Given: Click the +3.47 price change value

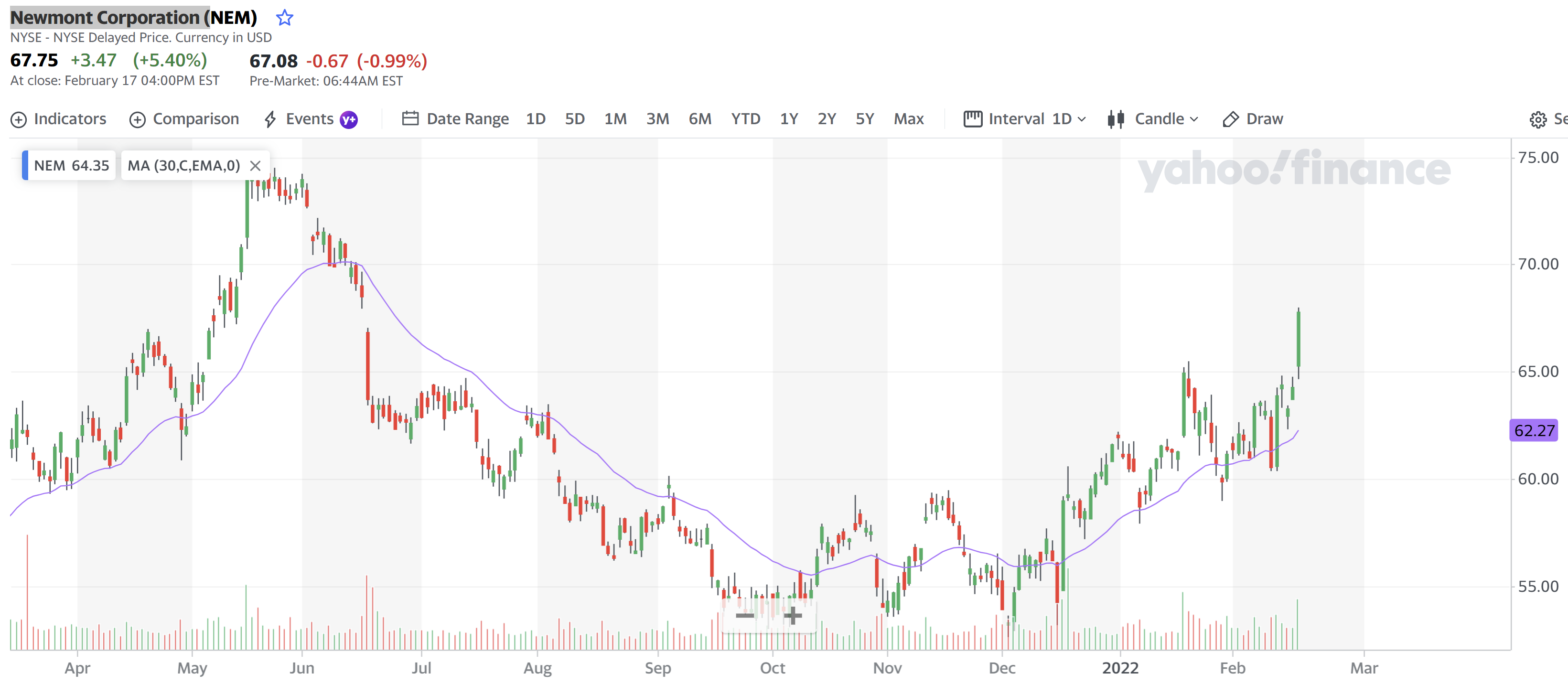Looking at the screenshot, I should pos(94,60).
